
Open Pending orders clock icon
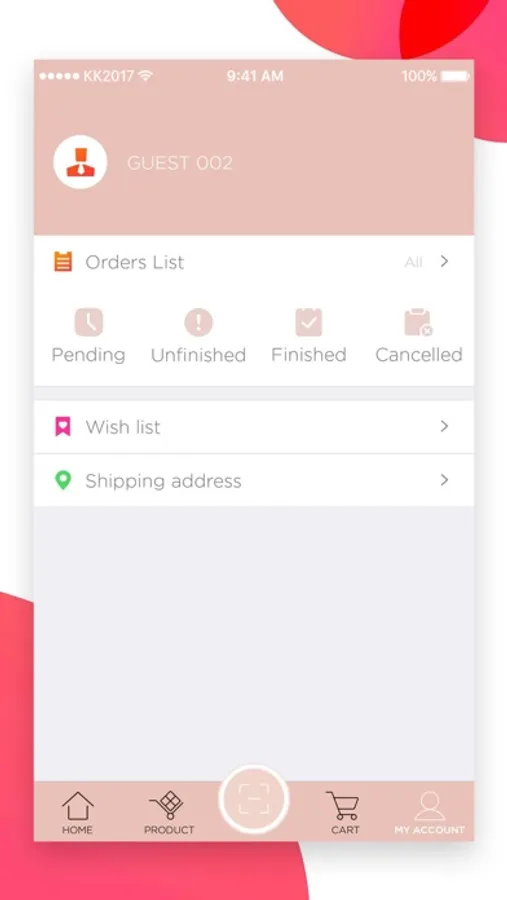pyautogui.click(x=88, y=322)
